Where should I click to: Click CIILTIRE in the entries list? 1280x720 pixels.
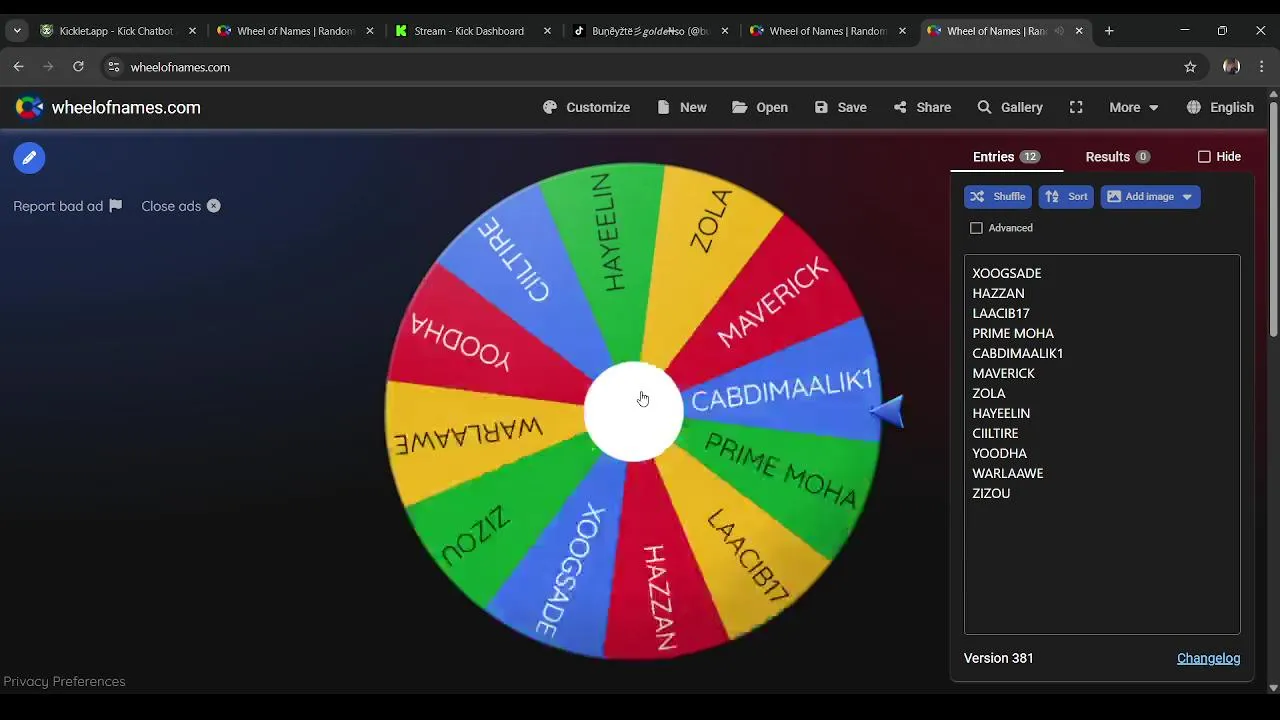tap(995, 433)
